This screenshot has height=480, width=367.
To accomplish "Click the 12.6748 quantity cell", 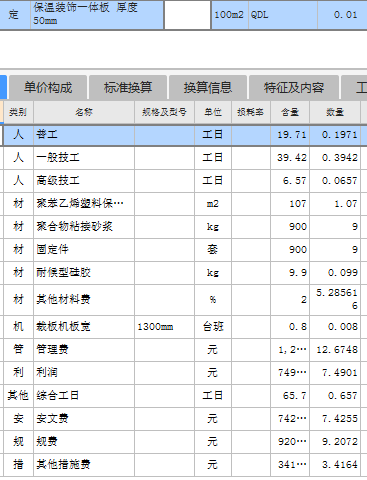I will click(335, 349).
